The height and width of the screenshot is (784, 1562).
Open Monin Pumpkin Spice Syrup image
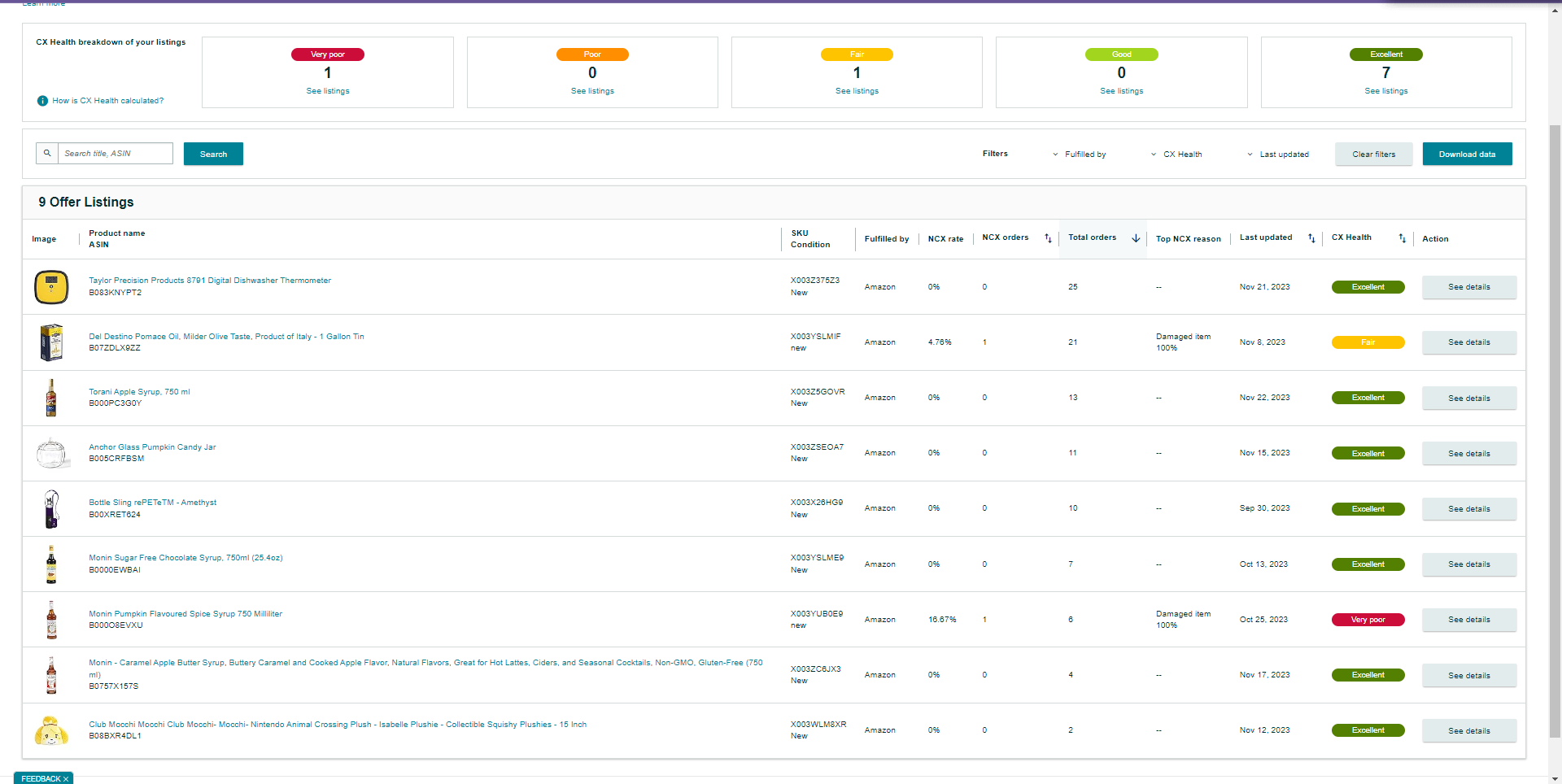(51, 620)
